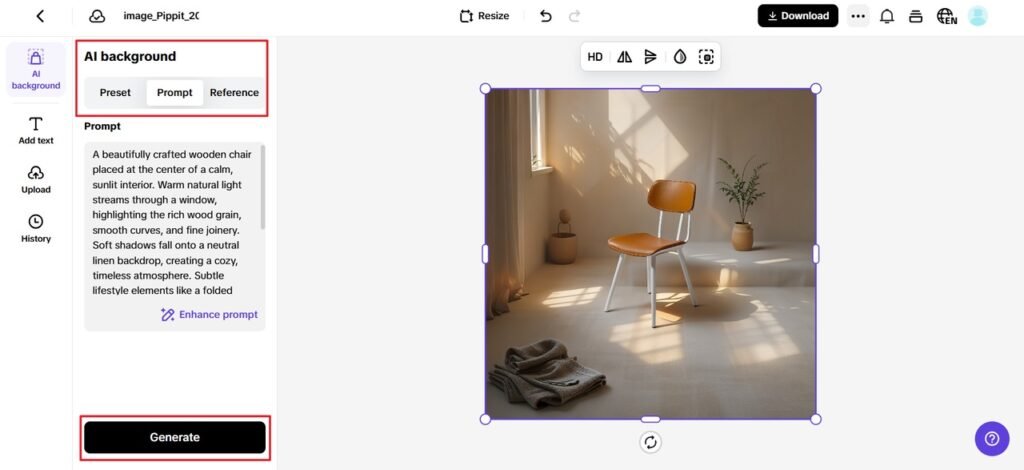Flip the image vertically
This screenshot has width=1024, height=470.
651,57
